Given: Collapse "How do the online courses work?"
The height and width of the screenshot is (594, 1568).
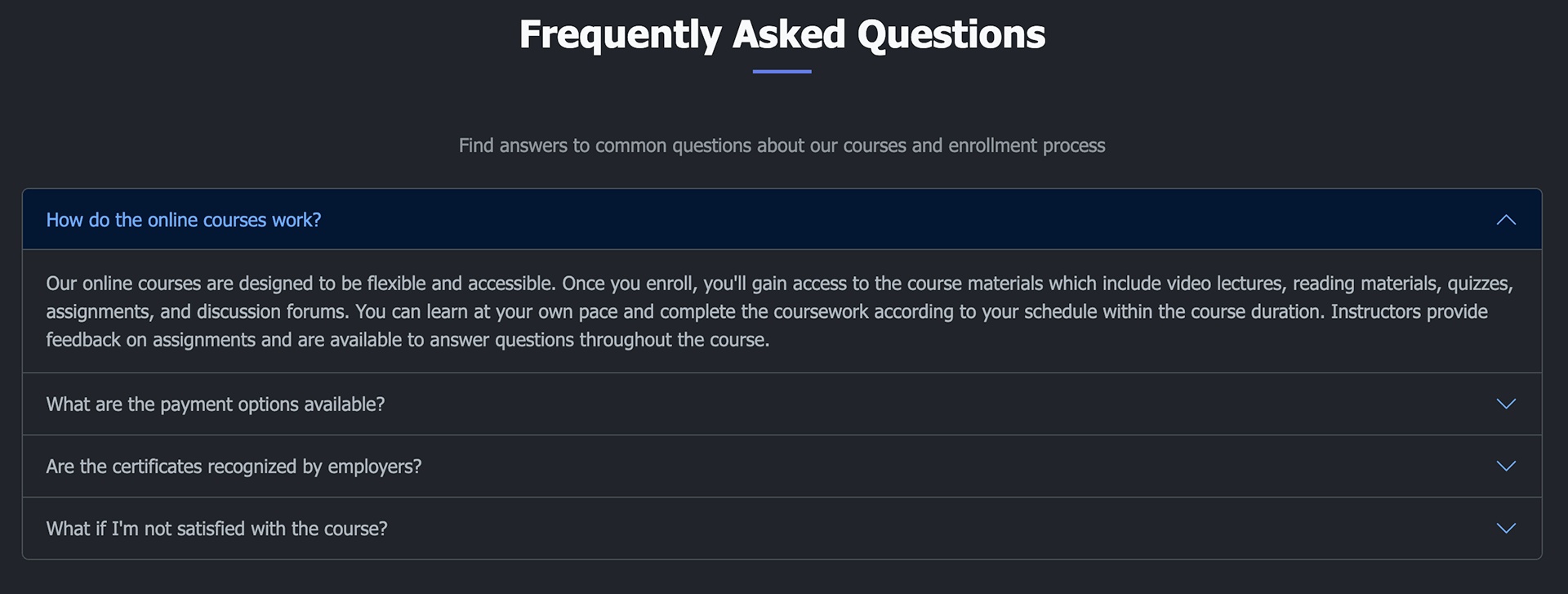Looking at the screenshot, I should (184, 220).
